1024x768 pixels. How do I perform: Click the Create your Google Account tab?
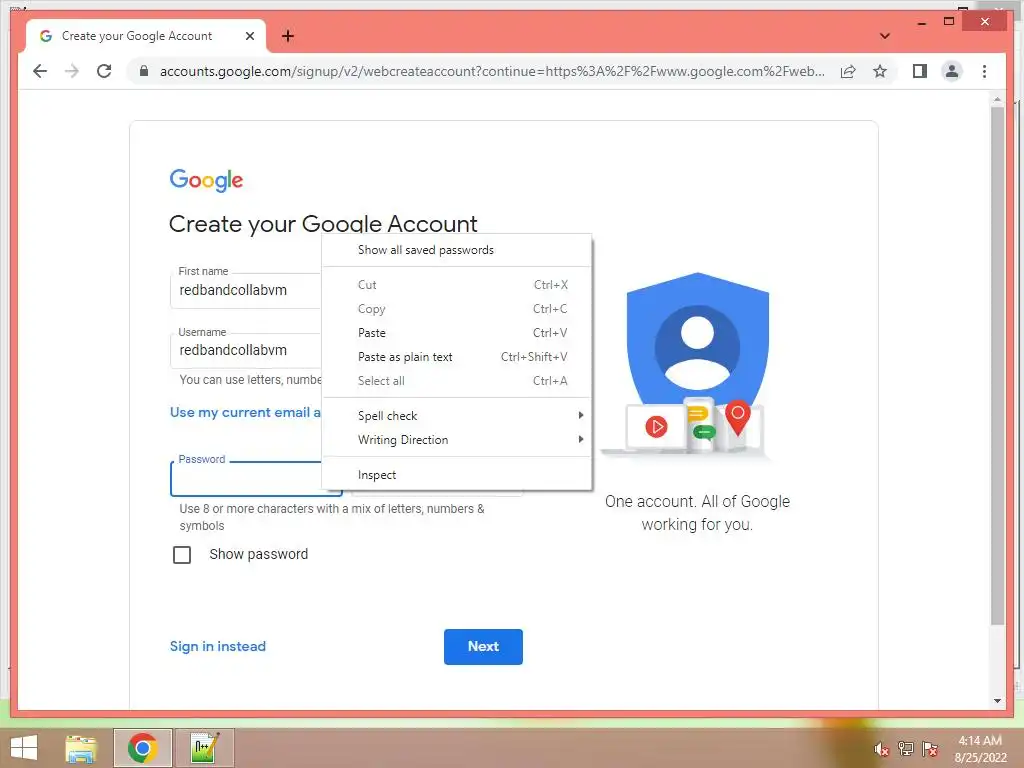pyautogui.click(x=146, y=36)
